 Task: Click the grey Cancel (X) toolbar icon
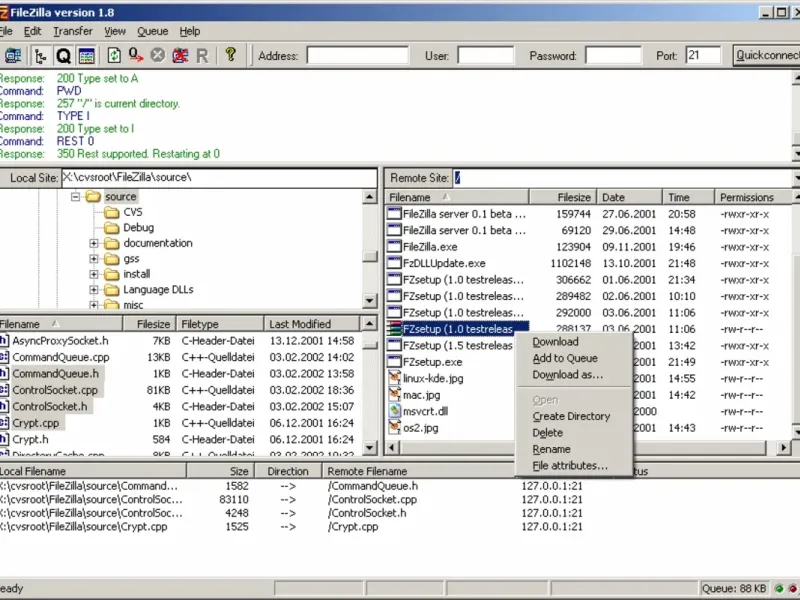(x=158, y=56)
